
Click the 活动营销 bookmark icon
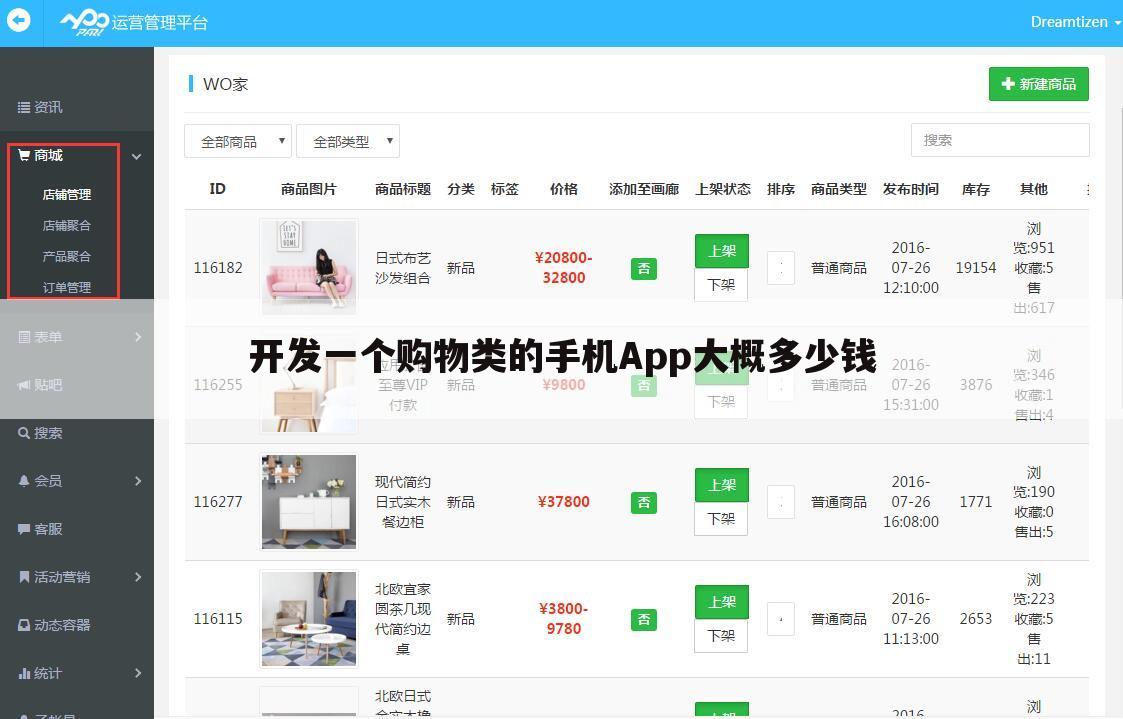pos(24,576)
